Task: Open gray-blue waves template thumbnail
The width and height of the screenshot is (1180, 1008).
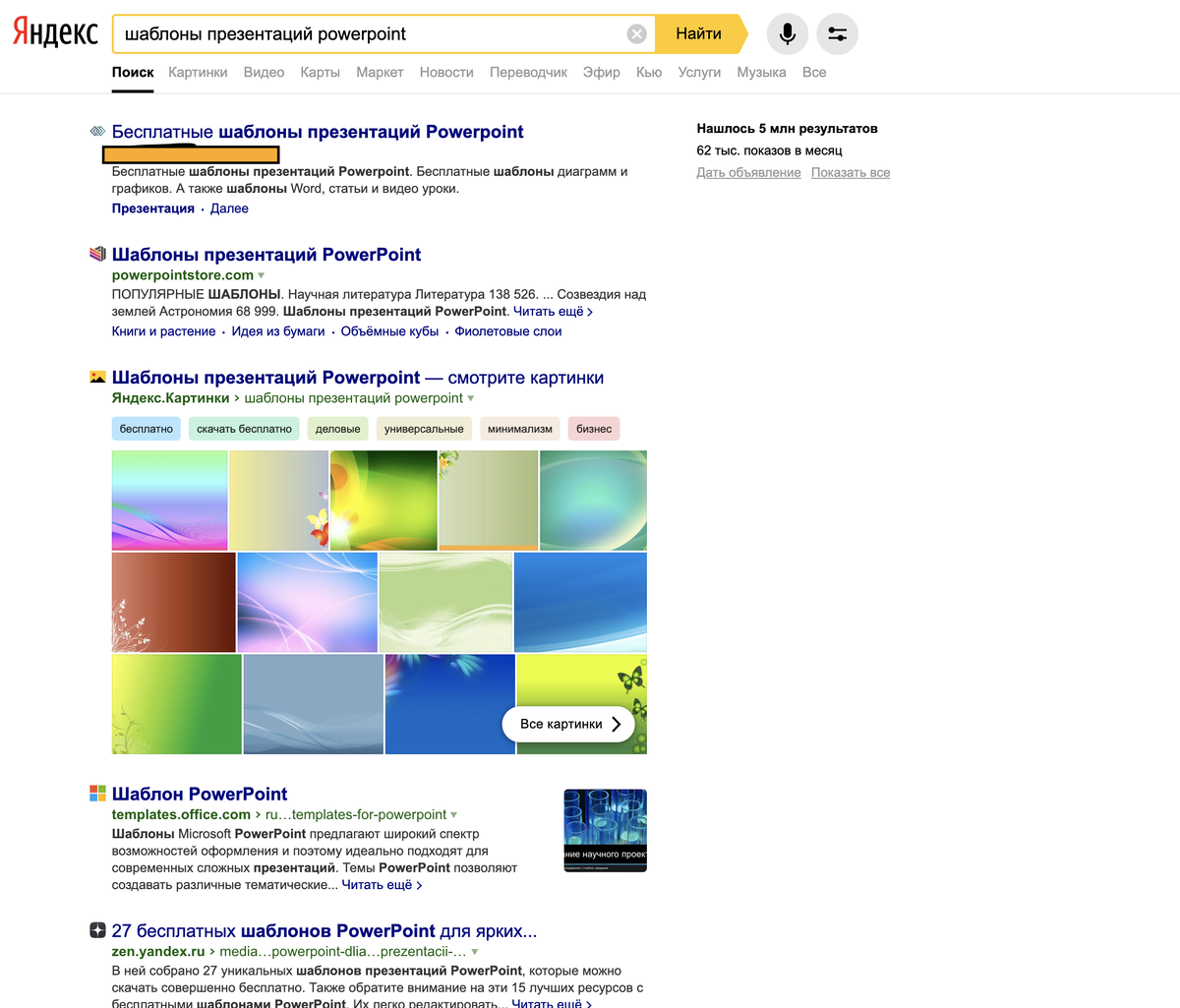Action: pos(313,705)
